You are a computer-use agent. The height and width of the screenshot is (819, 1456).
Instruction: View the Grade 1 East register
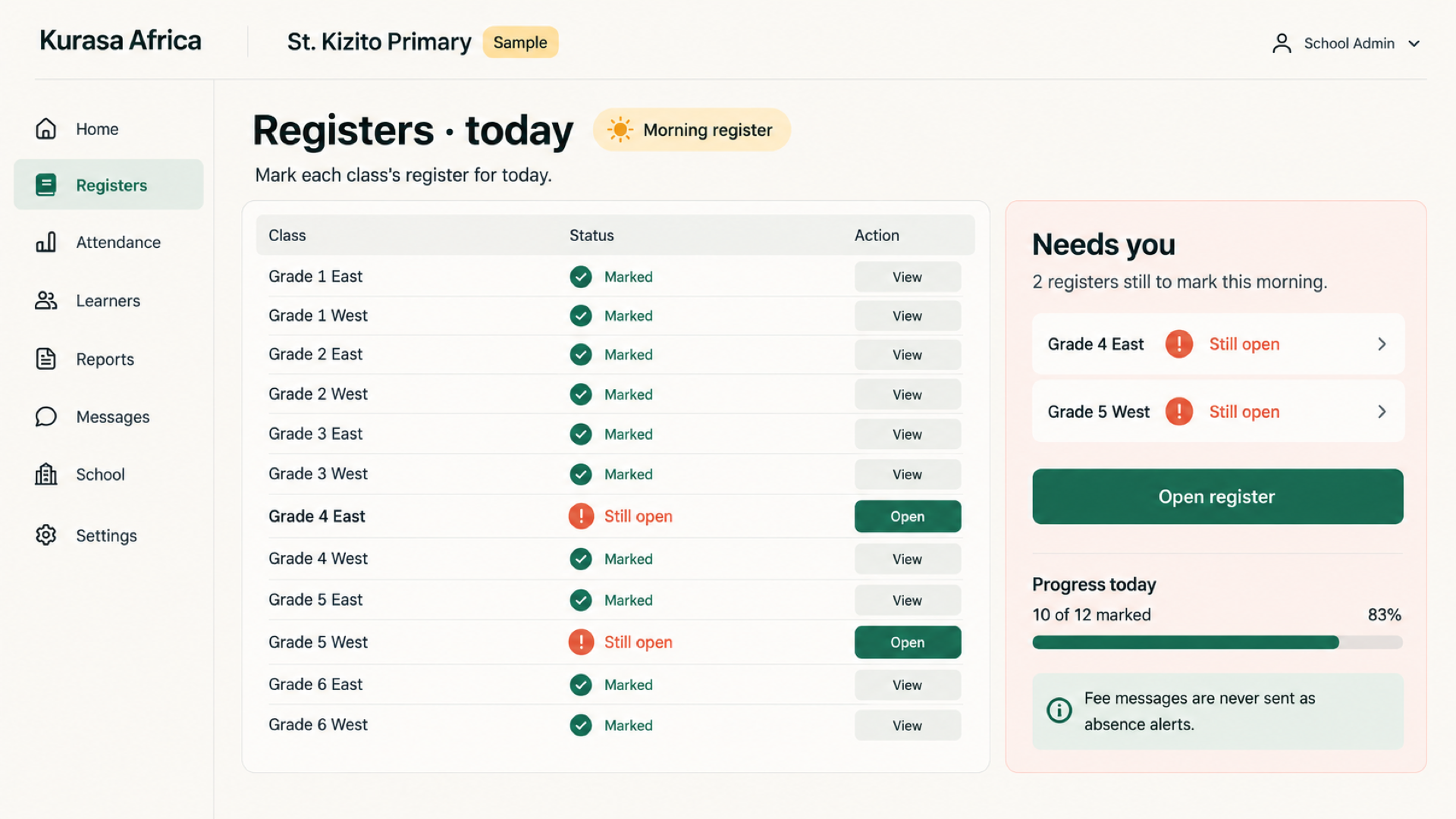(x=908, y=277)
